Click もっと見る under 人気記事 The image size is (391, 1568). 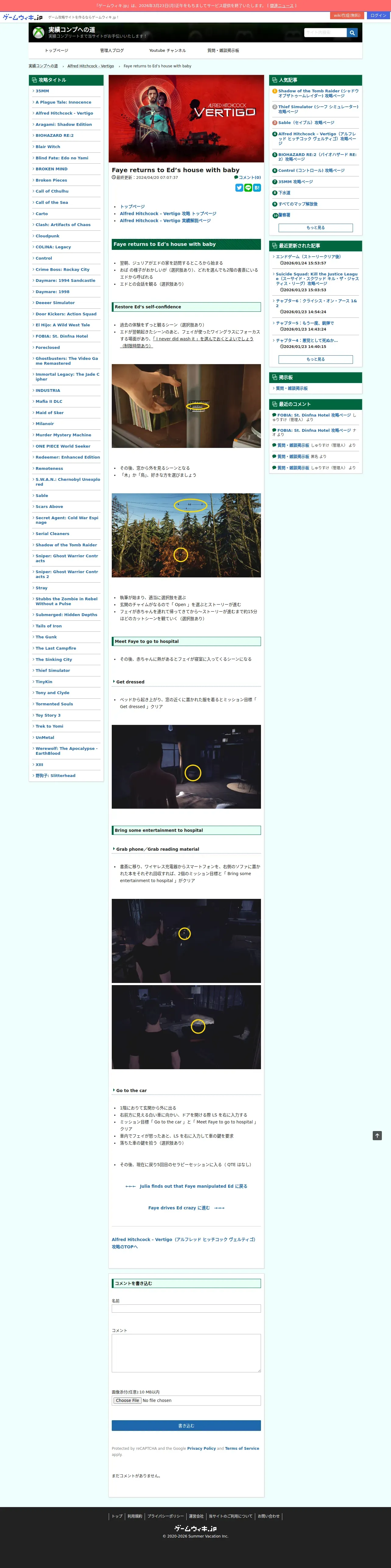tap(315, 228)
